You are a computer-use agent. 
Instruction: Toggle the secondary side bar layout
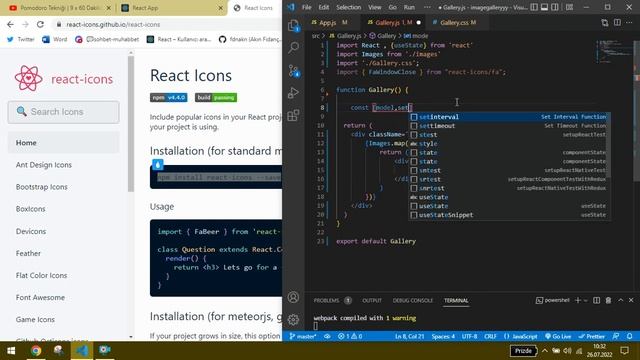click(555, 7)
